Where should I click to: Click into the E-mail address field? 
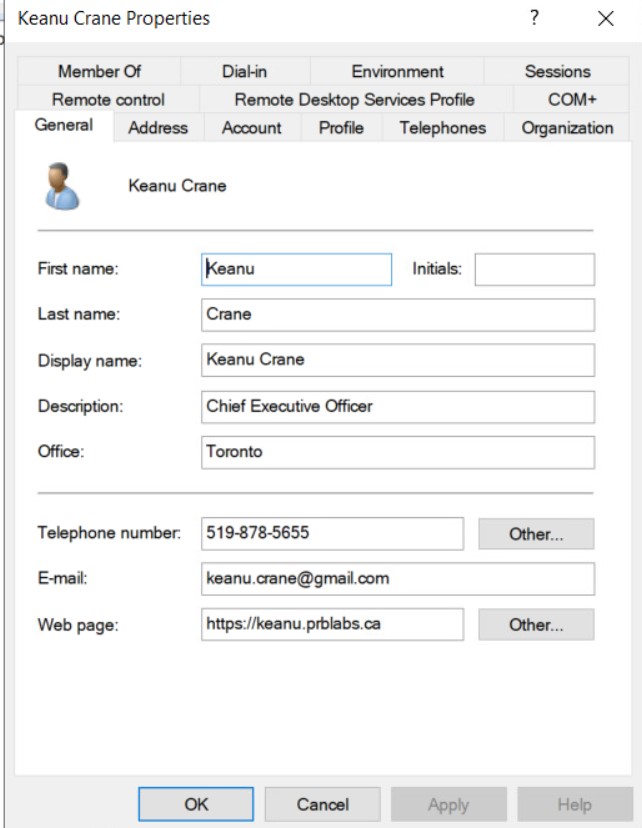[397, 578]
